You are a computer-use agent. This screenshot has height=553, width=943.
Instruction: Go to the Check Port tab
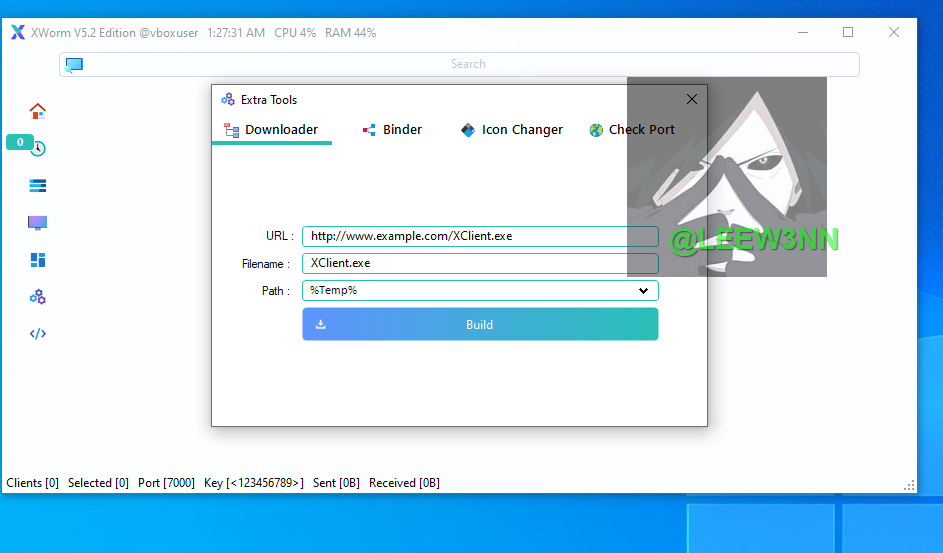pyautogui.click(x=631, y=130)
